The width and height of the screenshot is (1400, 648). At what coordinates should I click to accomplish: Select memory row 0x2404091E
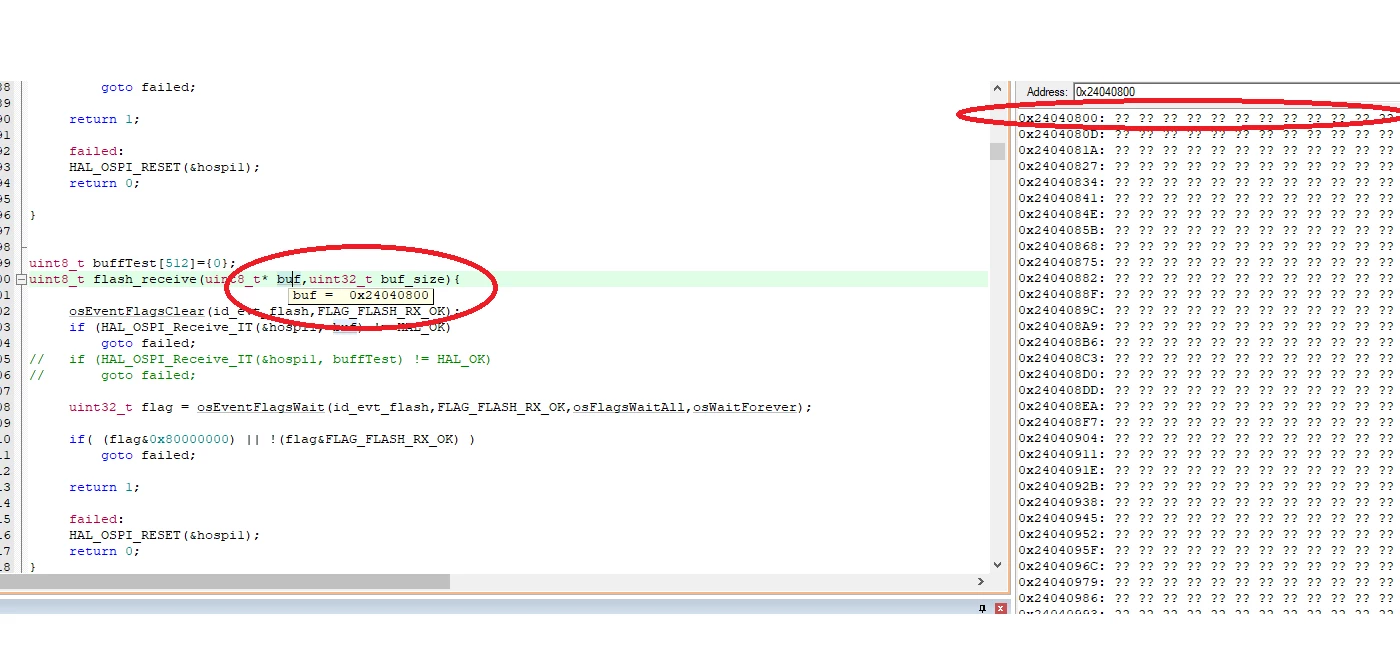(1207, 470)
